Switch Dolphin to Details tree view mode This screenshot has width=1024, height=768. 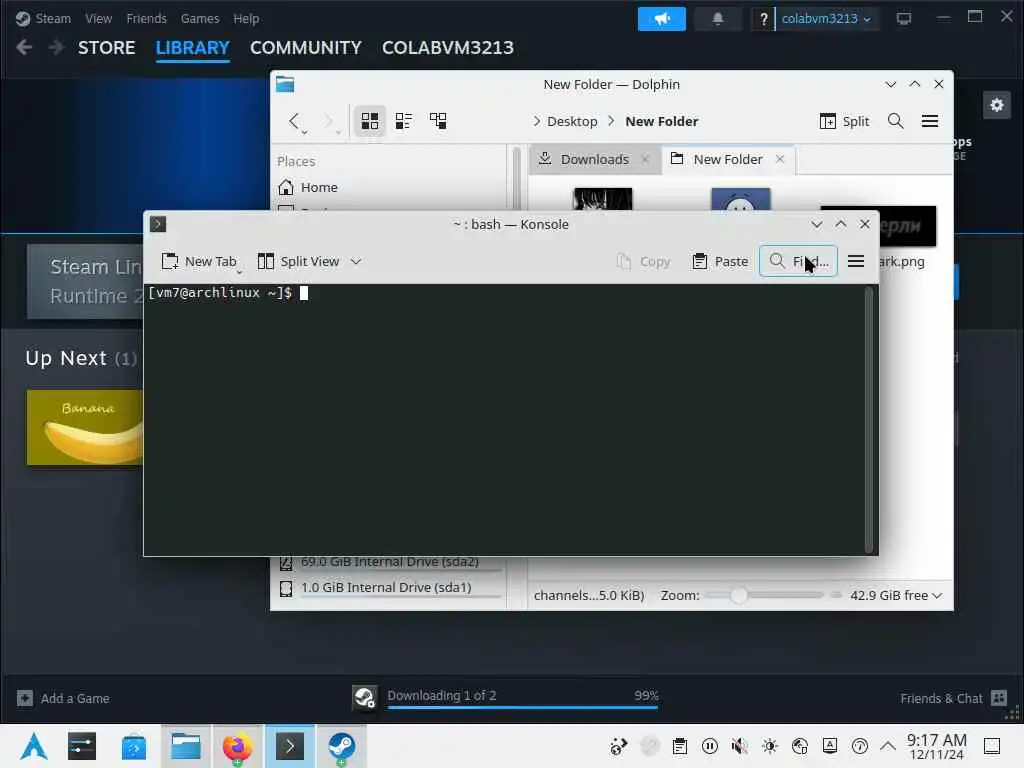438,121
